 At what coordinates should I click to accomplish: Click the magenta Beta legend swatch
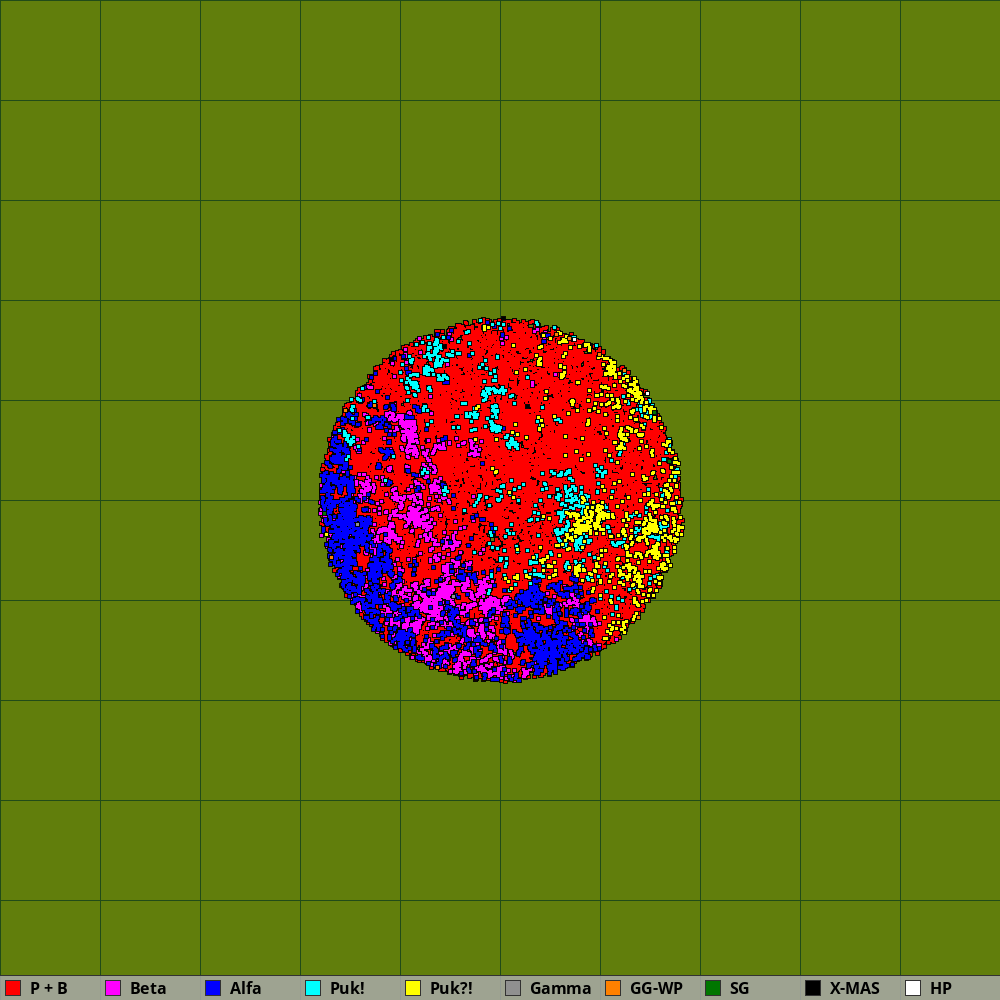click(113, 988)
